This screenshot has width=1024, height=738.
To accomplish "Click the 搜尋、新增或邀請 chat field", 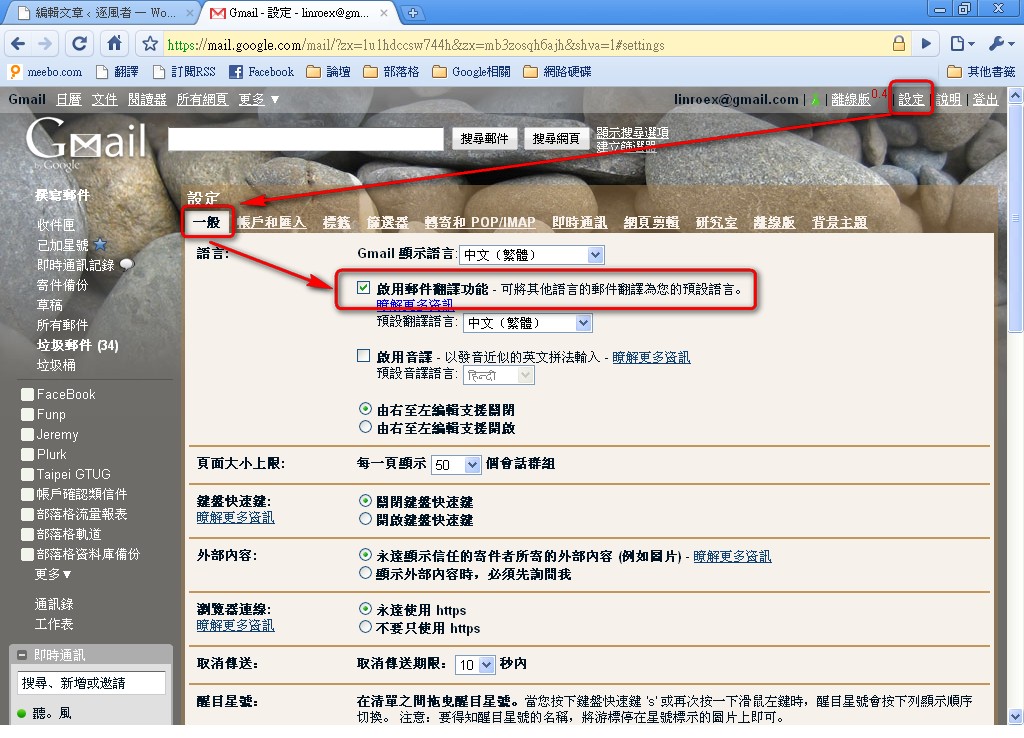I will 91,683.
